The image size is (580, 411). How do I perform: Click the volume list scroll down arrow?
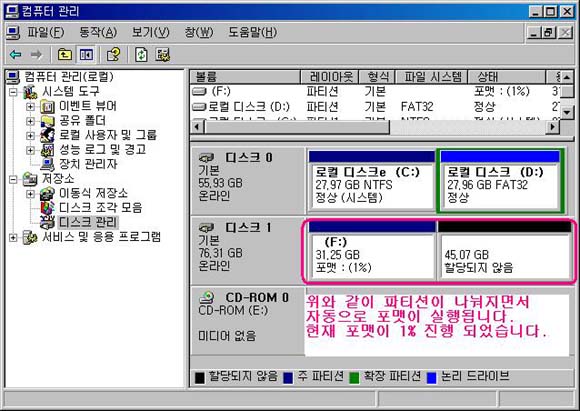pos(567,111)
